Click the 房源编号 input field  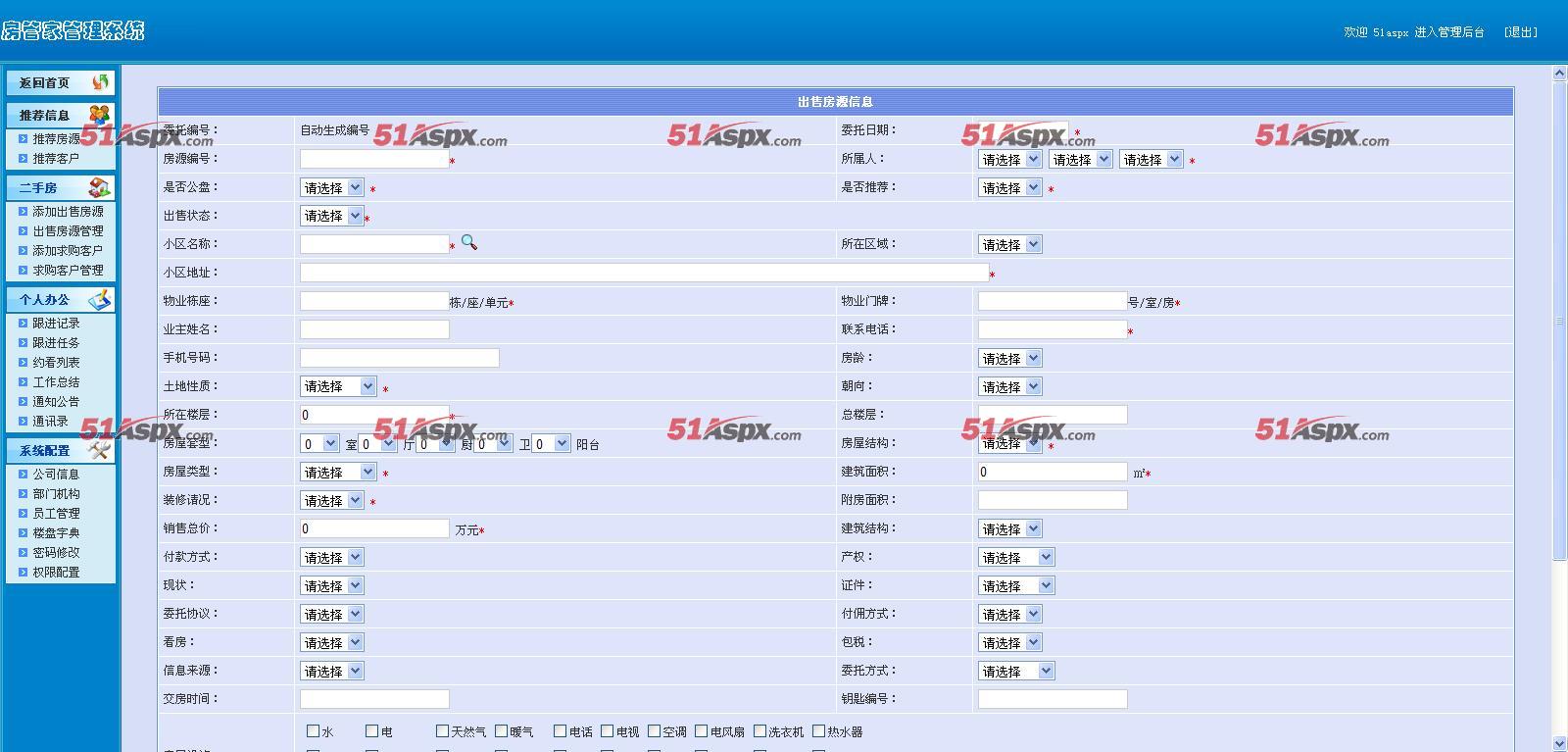pyautogui.click(x=374, y=159)
